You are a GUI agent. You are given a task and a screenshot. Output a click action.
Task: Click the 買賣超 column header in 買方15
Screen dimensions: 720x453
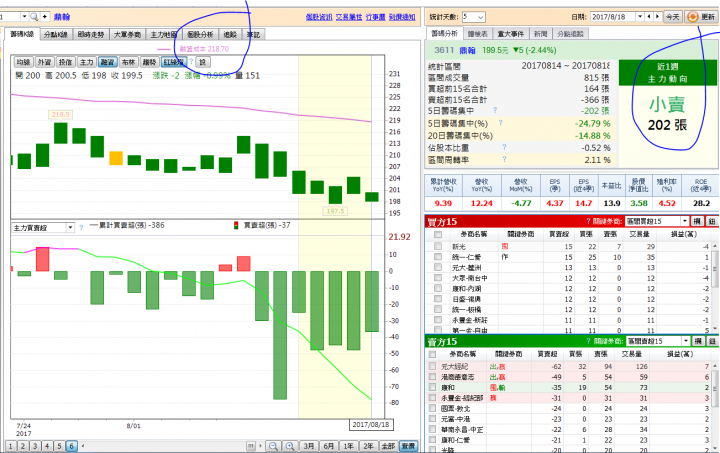(x=559, y=234)
